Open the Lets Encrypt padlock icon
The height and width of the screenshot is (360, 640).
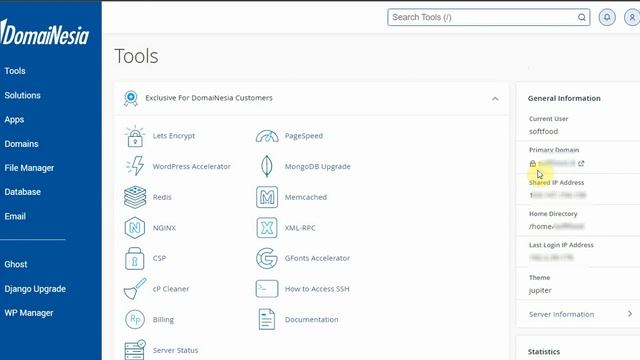(135, 136)
